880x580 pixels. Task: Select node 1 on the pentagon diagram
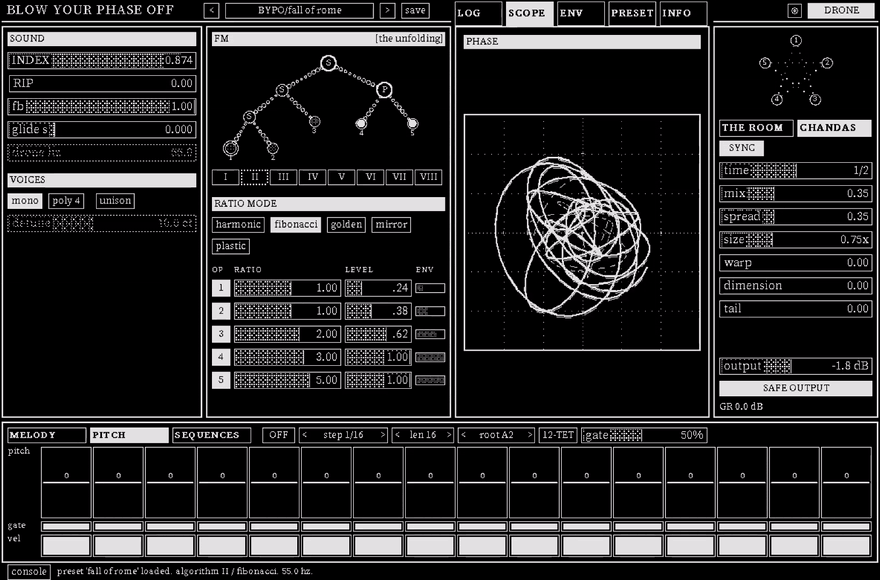[x=796, y=40]
